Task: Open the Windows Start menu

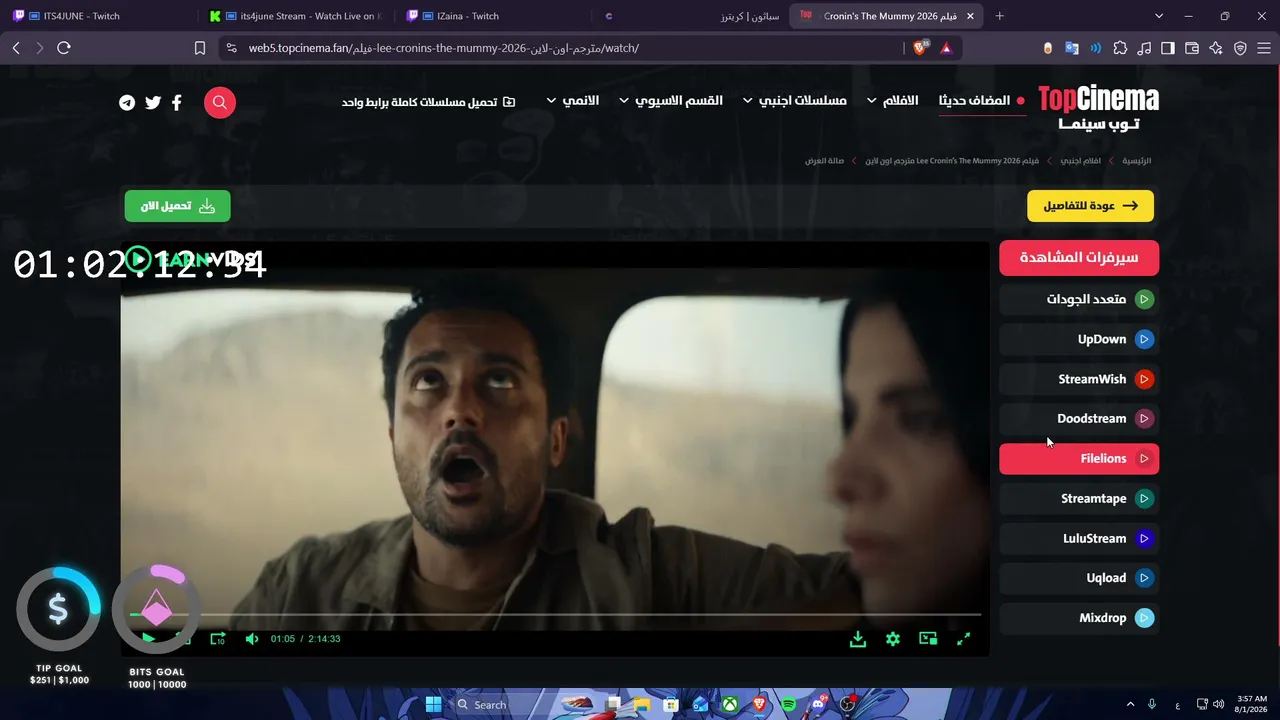Action: click(433, 705)
